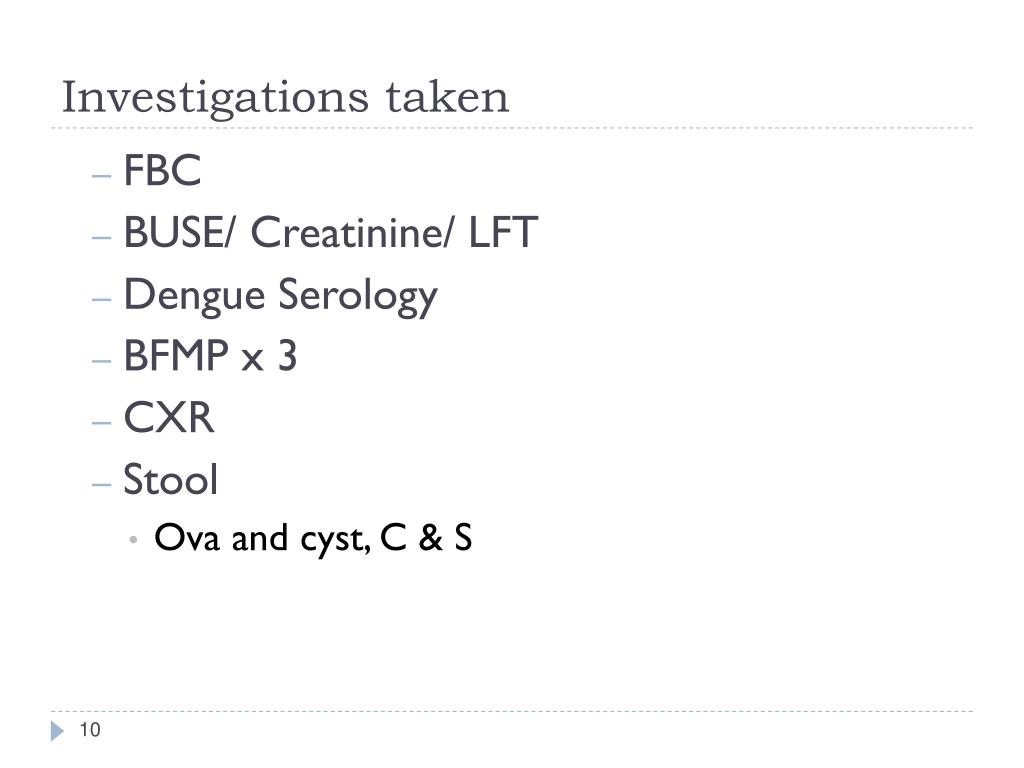1024x768 pixels.
Task: Click the dash bullet before Dengue Serology
Action: [x=101, y=299]
